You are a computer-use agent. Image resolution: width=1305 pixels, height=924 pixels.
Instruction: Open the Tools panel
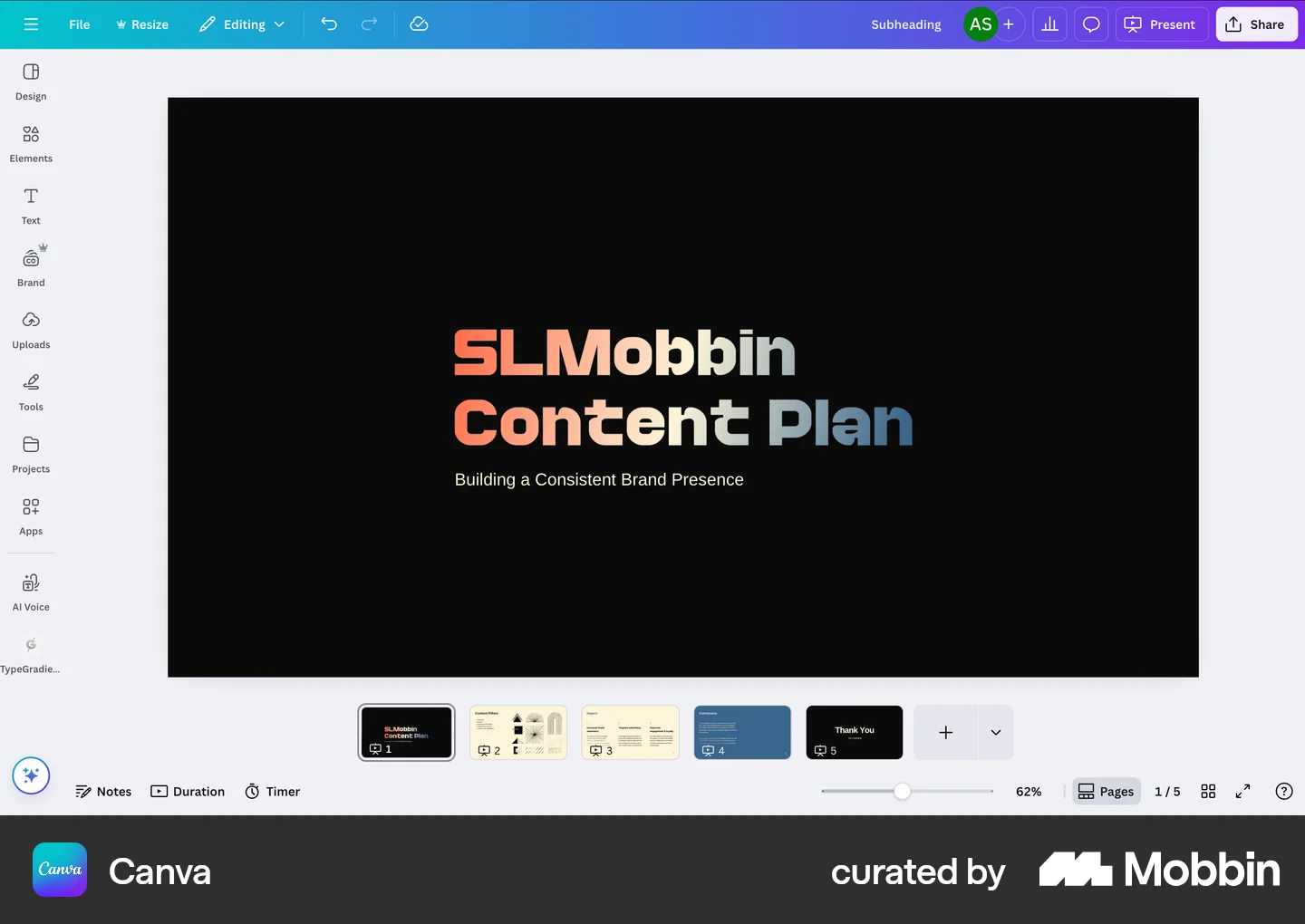(31, 393)
